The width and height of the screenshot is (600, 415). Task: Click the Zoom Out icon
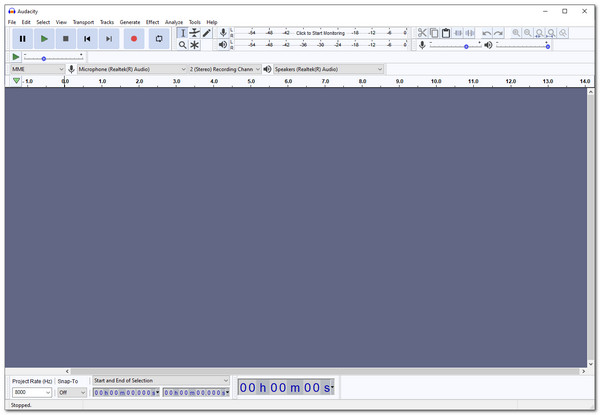tap(528, 33)
